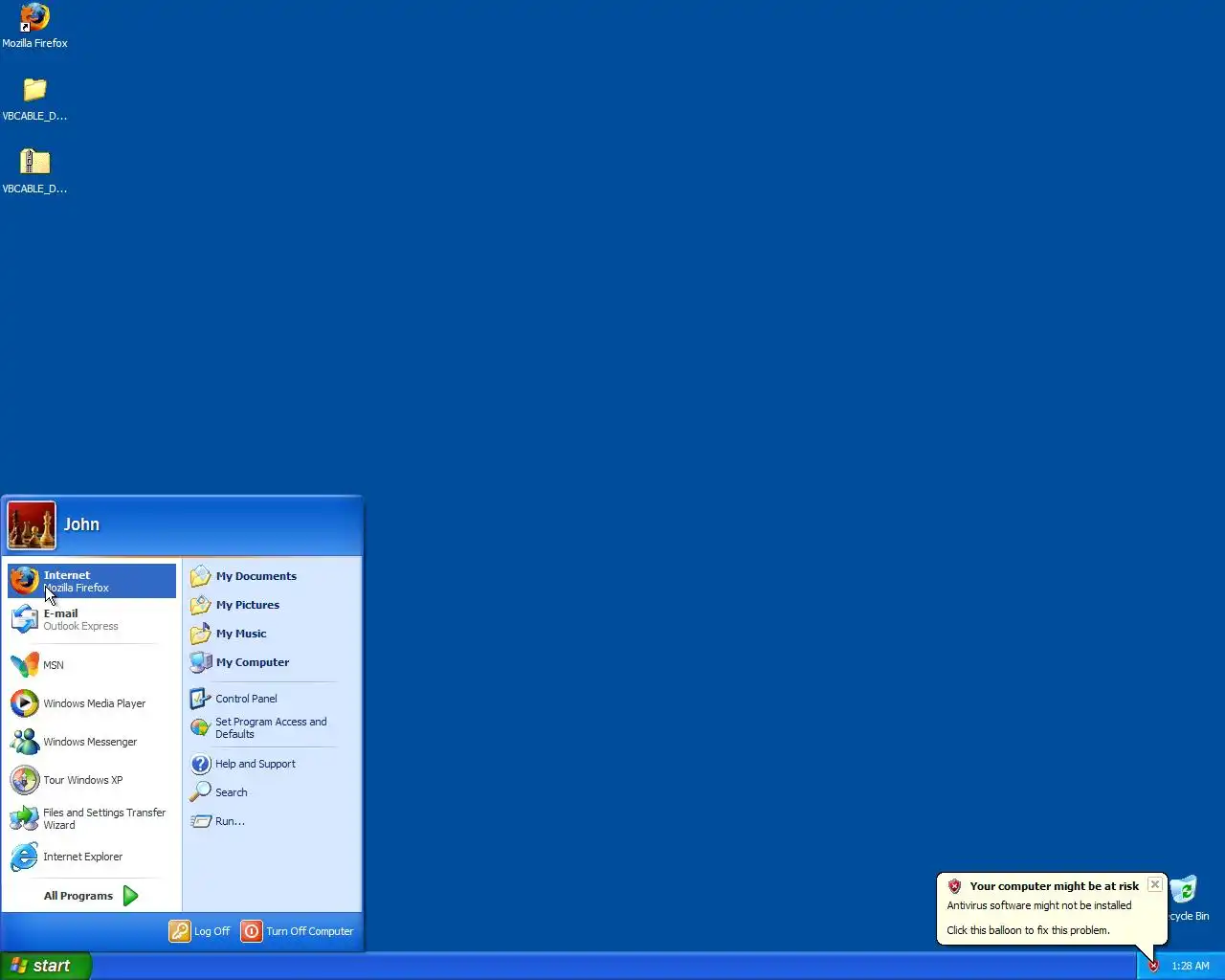Open Windows Media Player
The image size is (1225, 980).
92,703
